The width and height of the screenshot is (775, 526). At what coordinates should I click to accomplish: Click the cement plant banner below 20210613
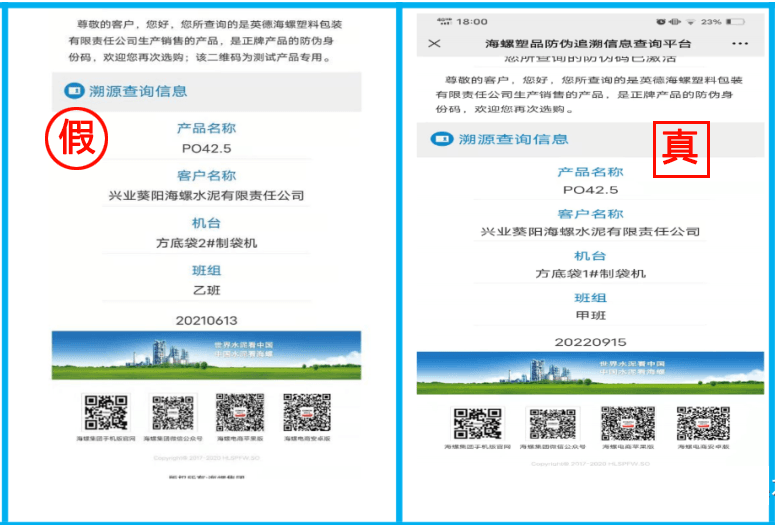(206, 357)
